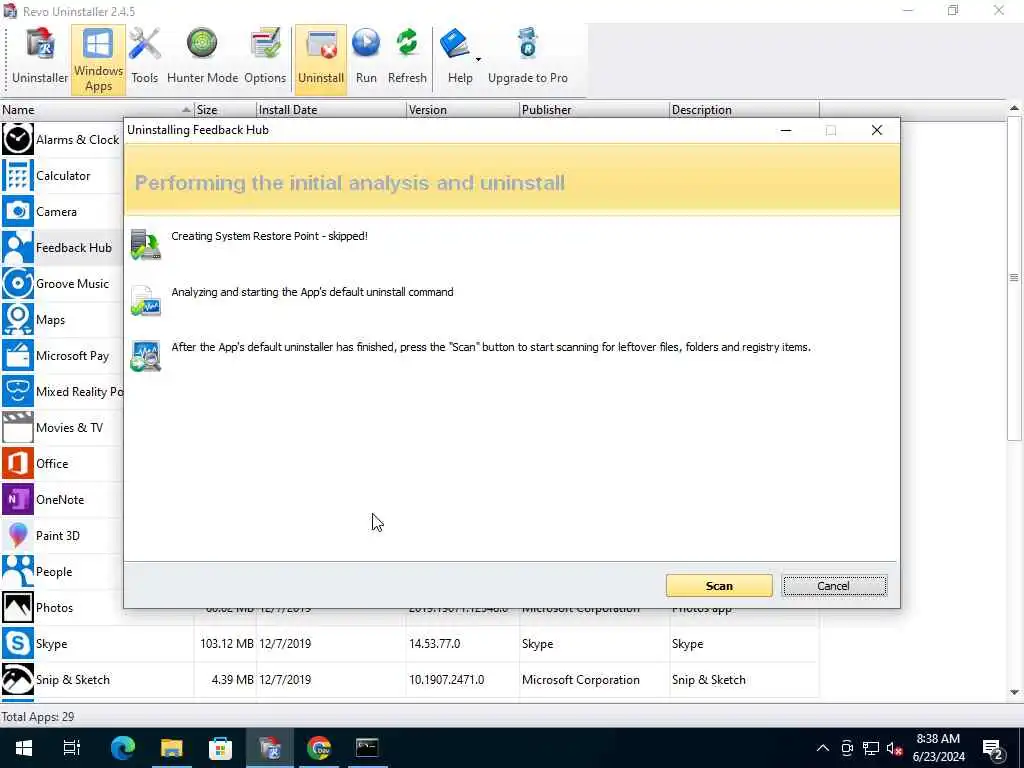Click the apps list vertical scrollbar
Screen dimensions: 1024x768
[x=1014, y=279]
